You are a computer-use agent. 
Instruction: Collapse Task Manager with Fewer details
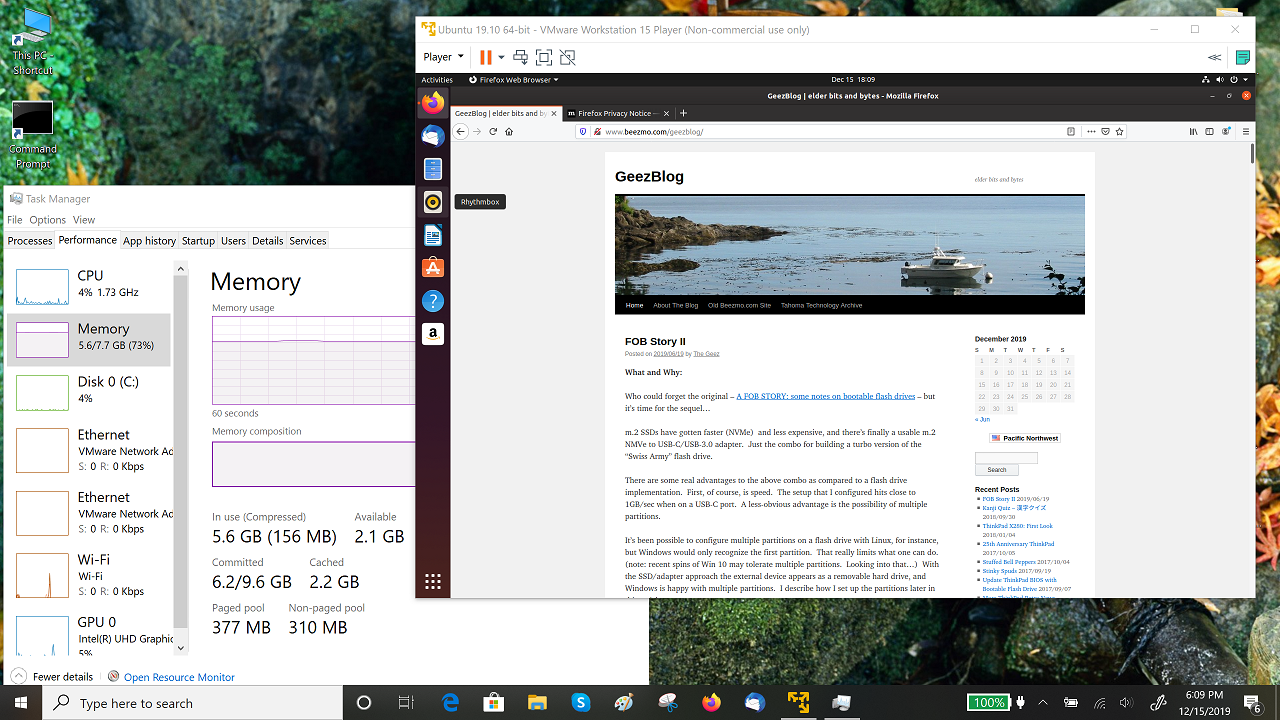coord(54,677)
